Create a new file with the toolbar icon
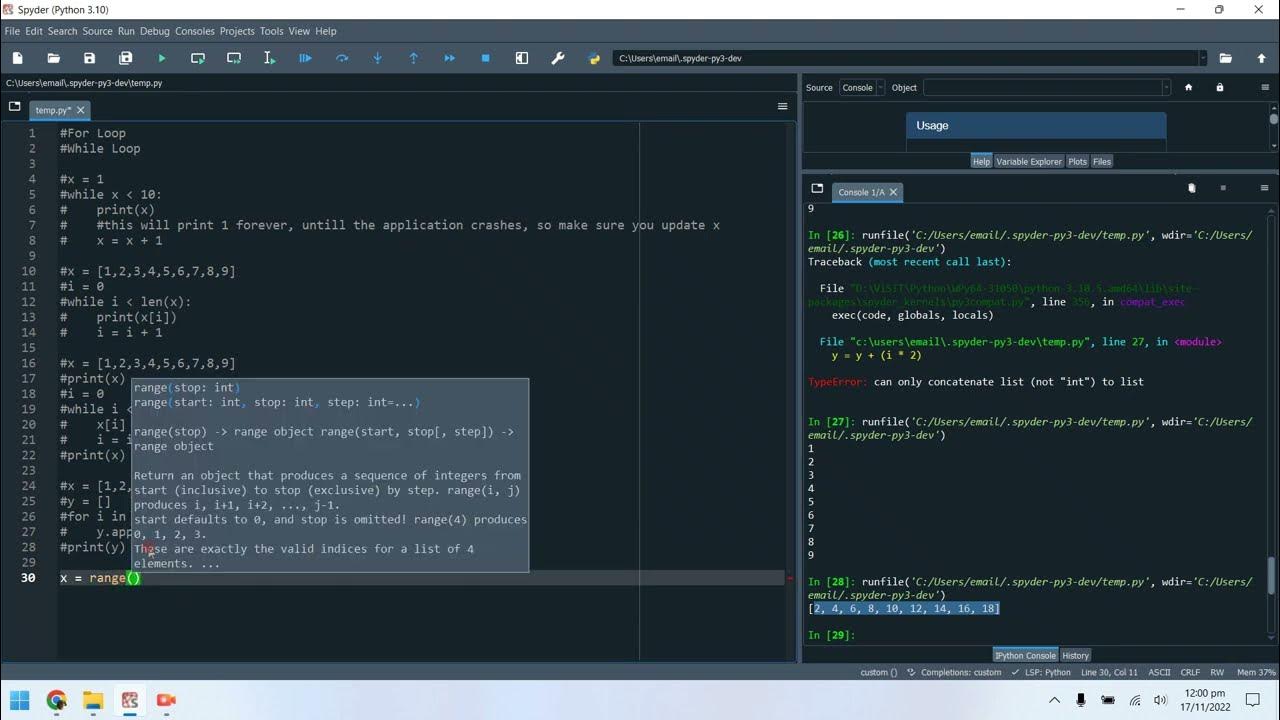Viewport: 1280px width, 720px height. click(17, 58)
